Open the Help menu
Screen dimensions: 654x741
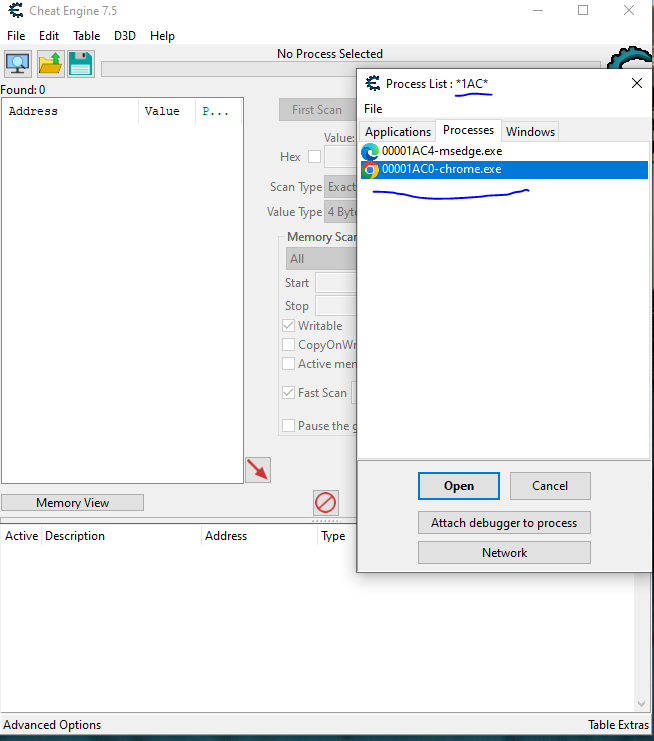[162, 36]
